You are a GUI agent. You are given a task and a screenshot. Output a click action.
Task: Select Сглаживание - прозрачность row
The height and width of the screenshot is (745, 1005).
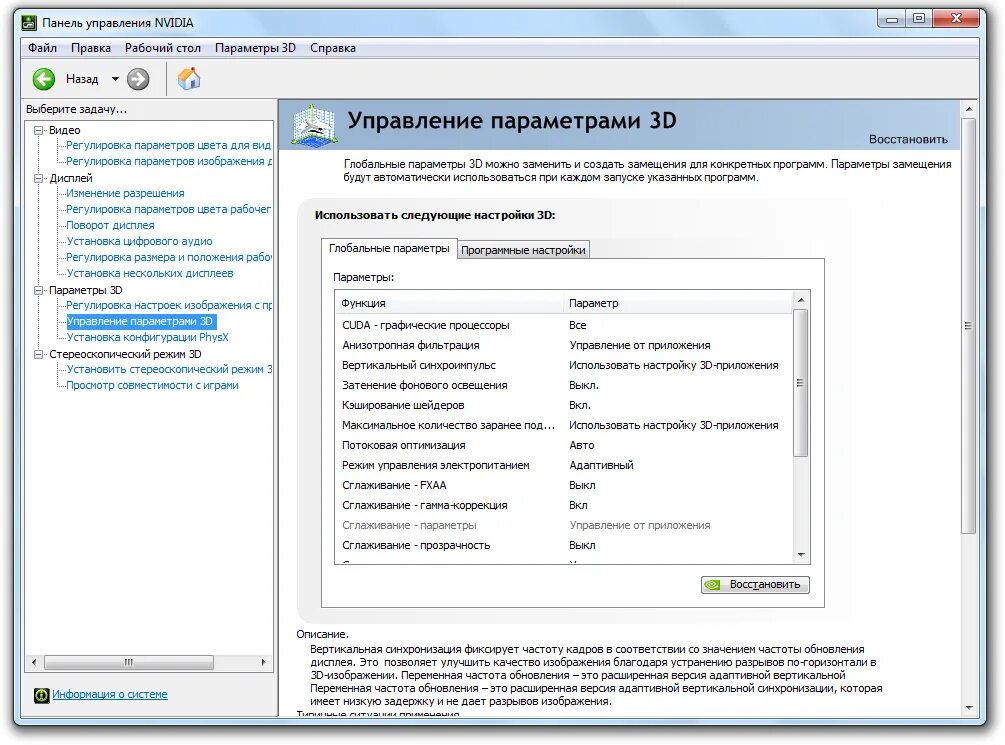[563, 546]
